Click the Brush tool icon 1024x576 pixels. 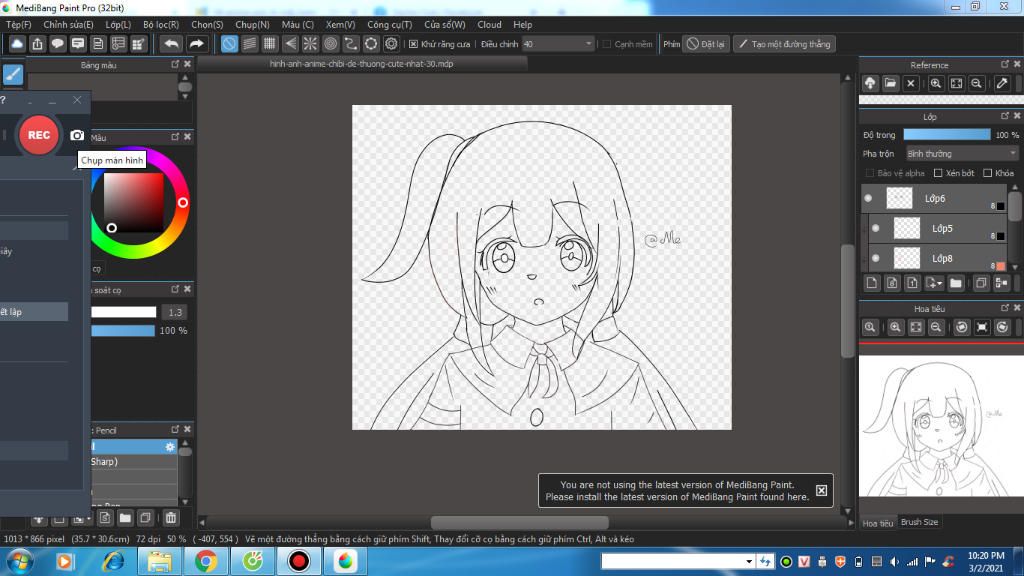pyautogui.click(x=13, y=74)
